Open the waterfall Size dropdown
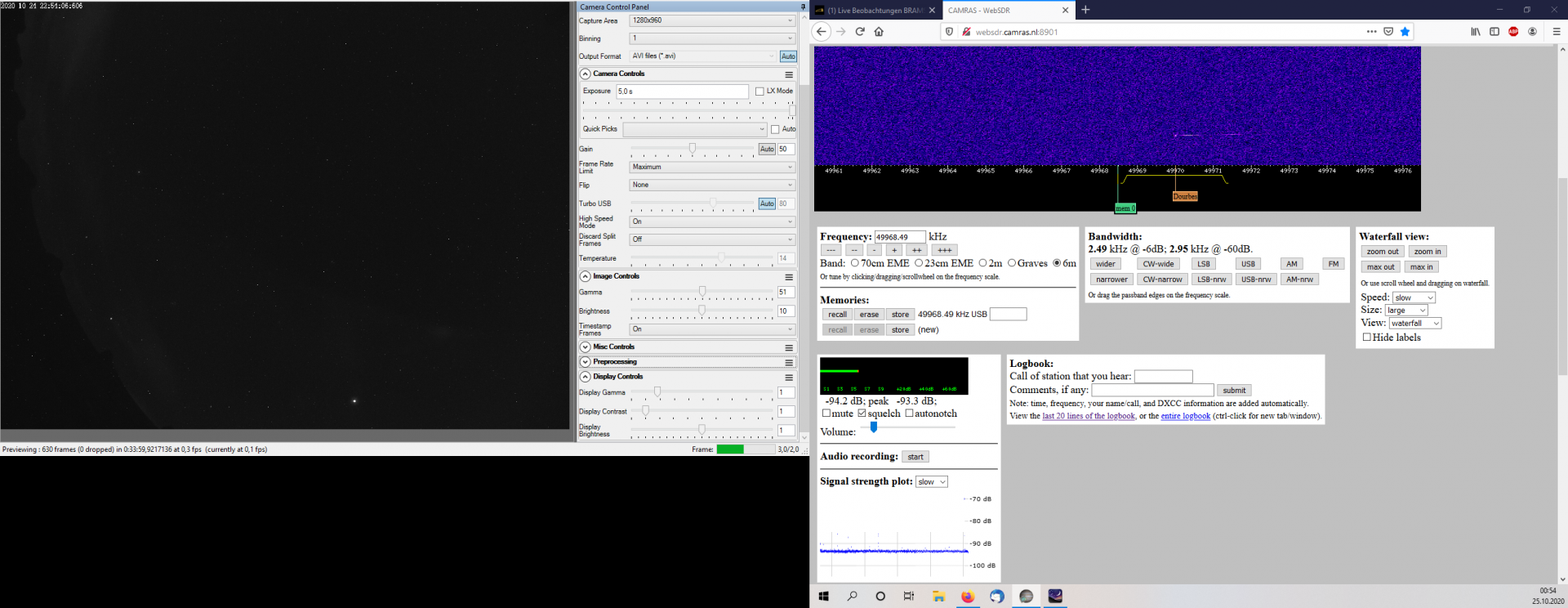1568x608 pixels. pyautogui.click(x=1406, y=311)
